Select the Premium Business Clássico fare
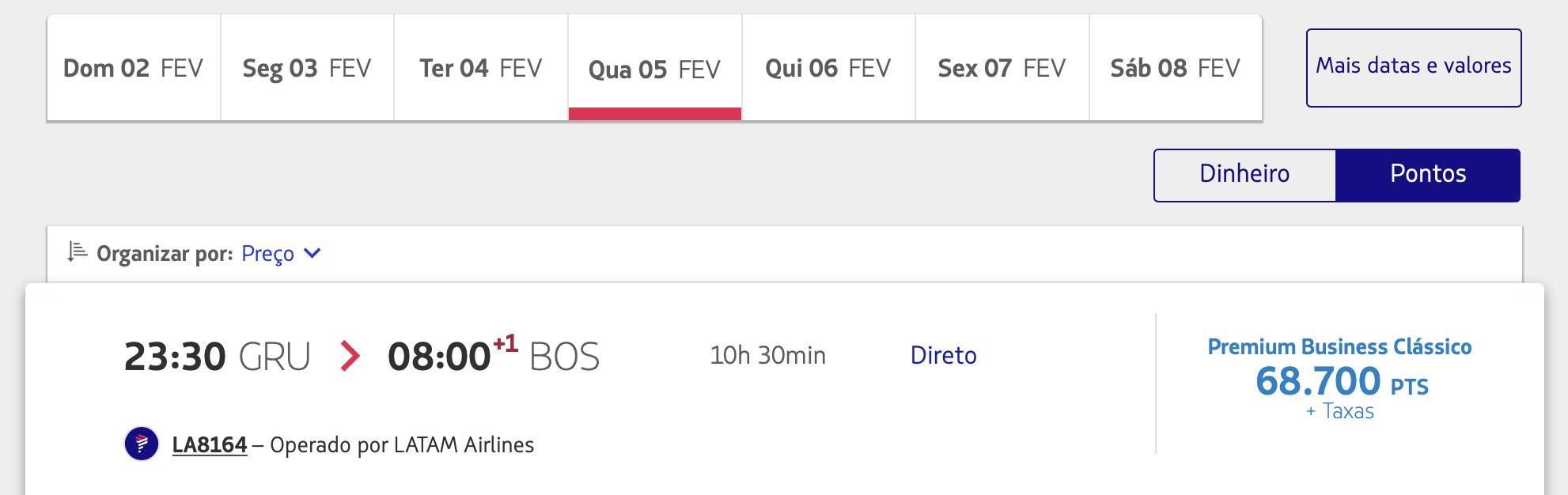 (1339, 346)
